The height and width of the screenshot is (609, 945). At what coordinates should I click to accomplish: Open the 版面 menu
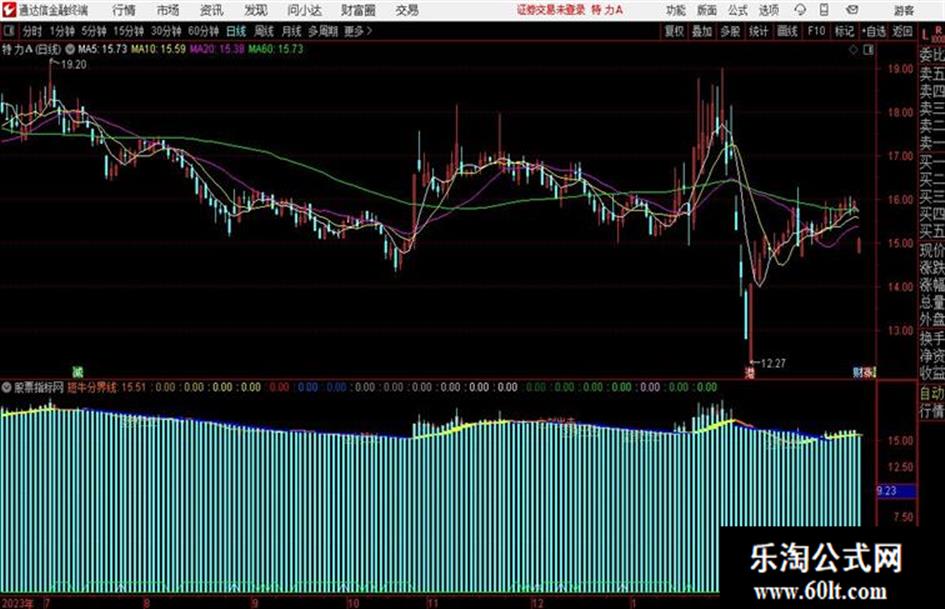(707, 10)
